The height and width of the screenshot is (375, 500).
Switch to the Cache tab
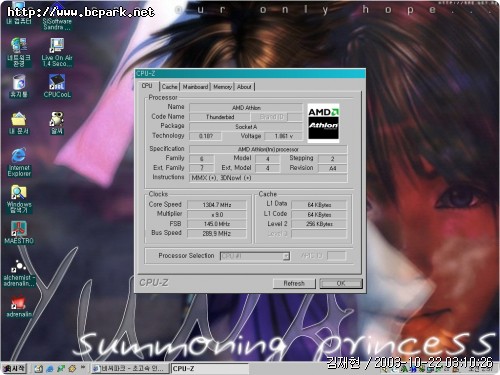[170, 87]
